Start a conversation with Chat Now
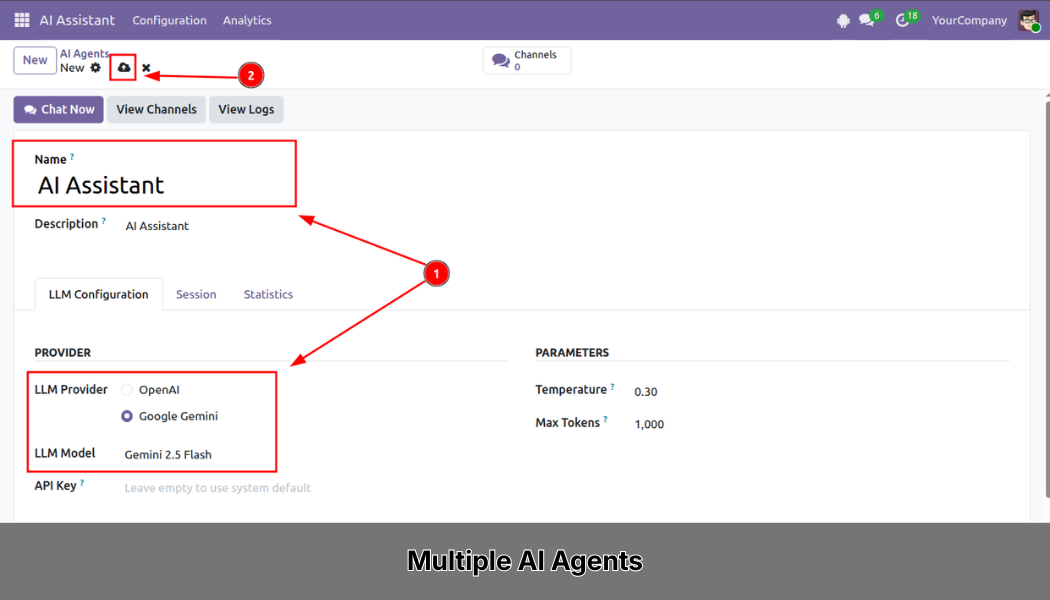Image resolution: width=1050 pixels, height=600 pixels. (x=58, y=109)
